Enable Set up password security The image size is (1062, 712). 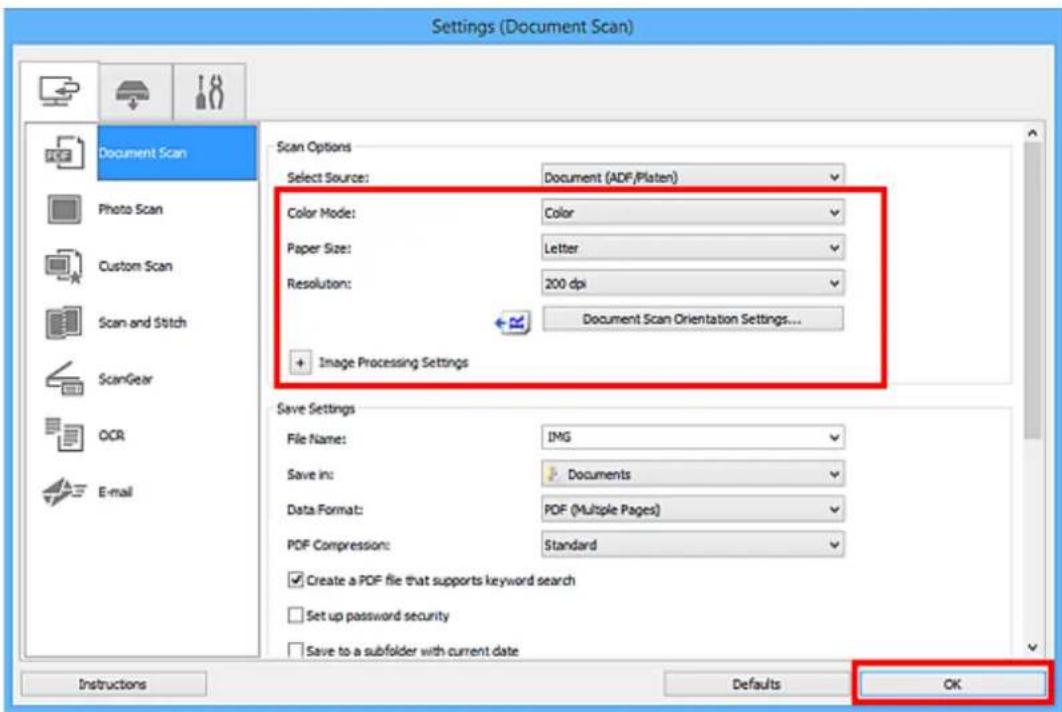295,615
